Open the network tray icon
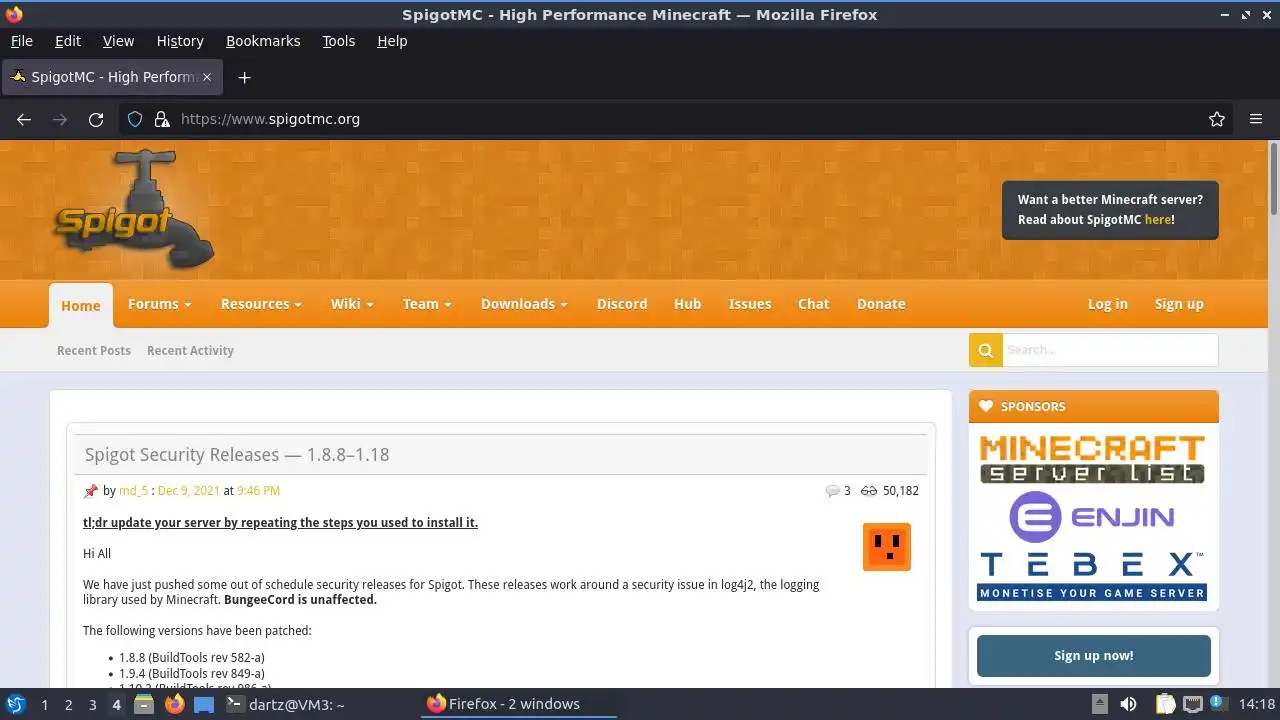 [1192, 704]
